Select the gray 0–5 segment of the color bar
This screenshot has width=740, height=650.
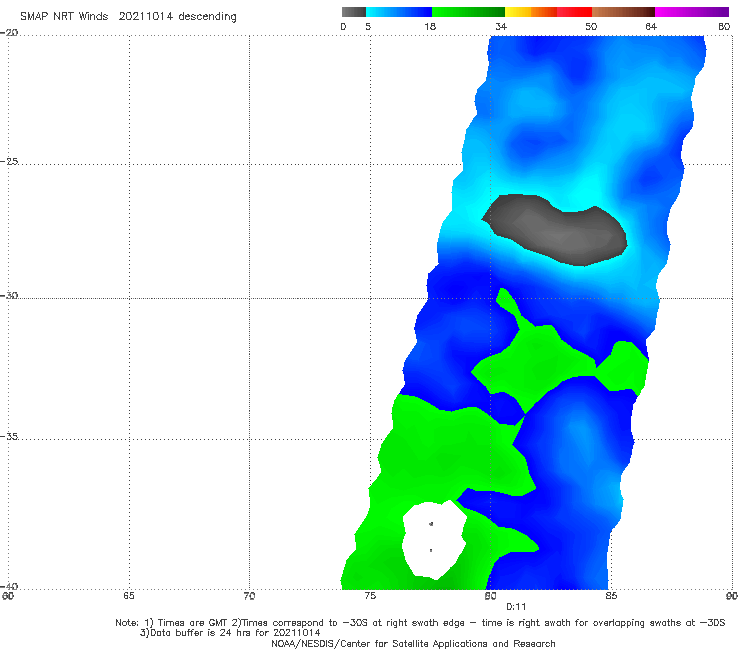pos(353,12)
